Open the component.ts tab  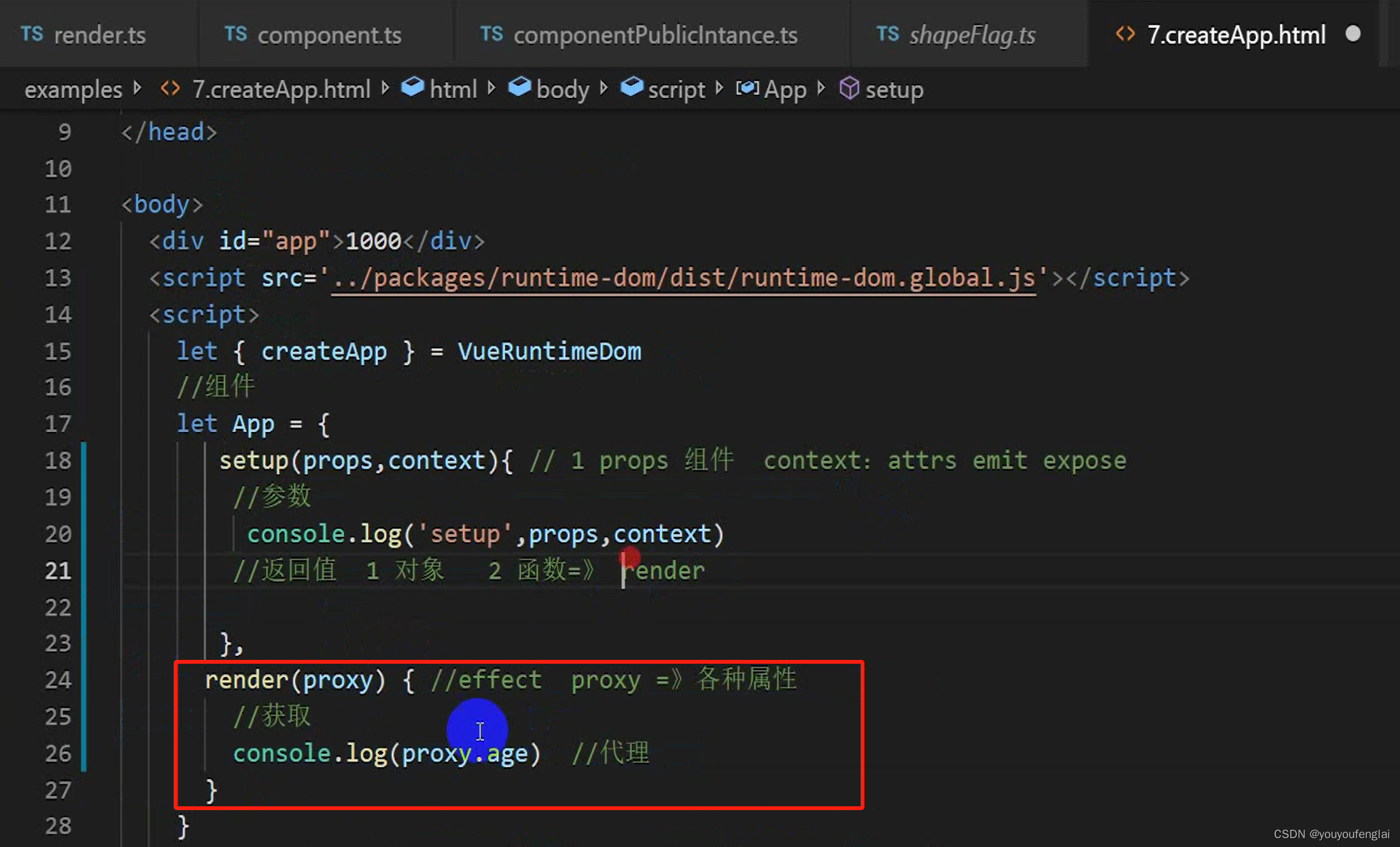pos(328,35)
